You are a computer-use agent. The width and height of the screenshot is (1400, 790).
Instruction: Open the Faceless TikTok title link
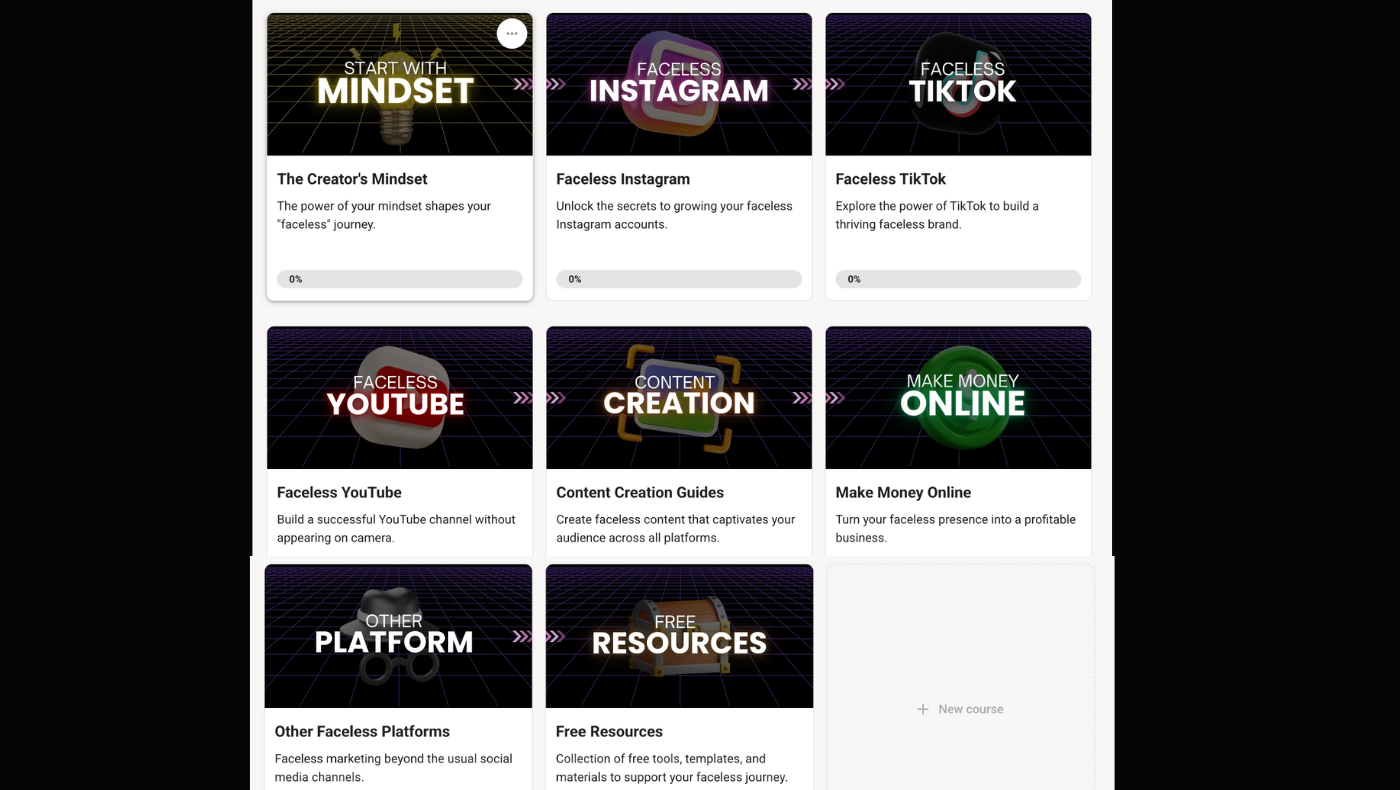pyautogui.click(x=890, y=179)
